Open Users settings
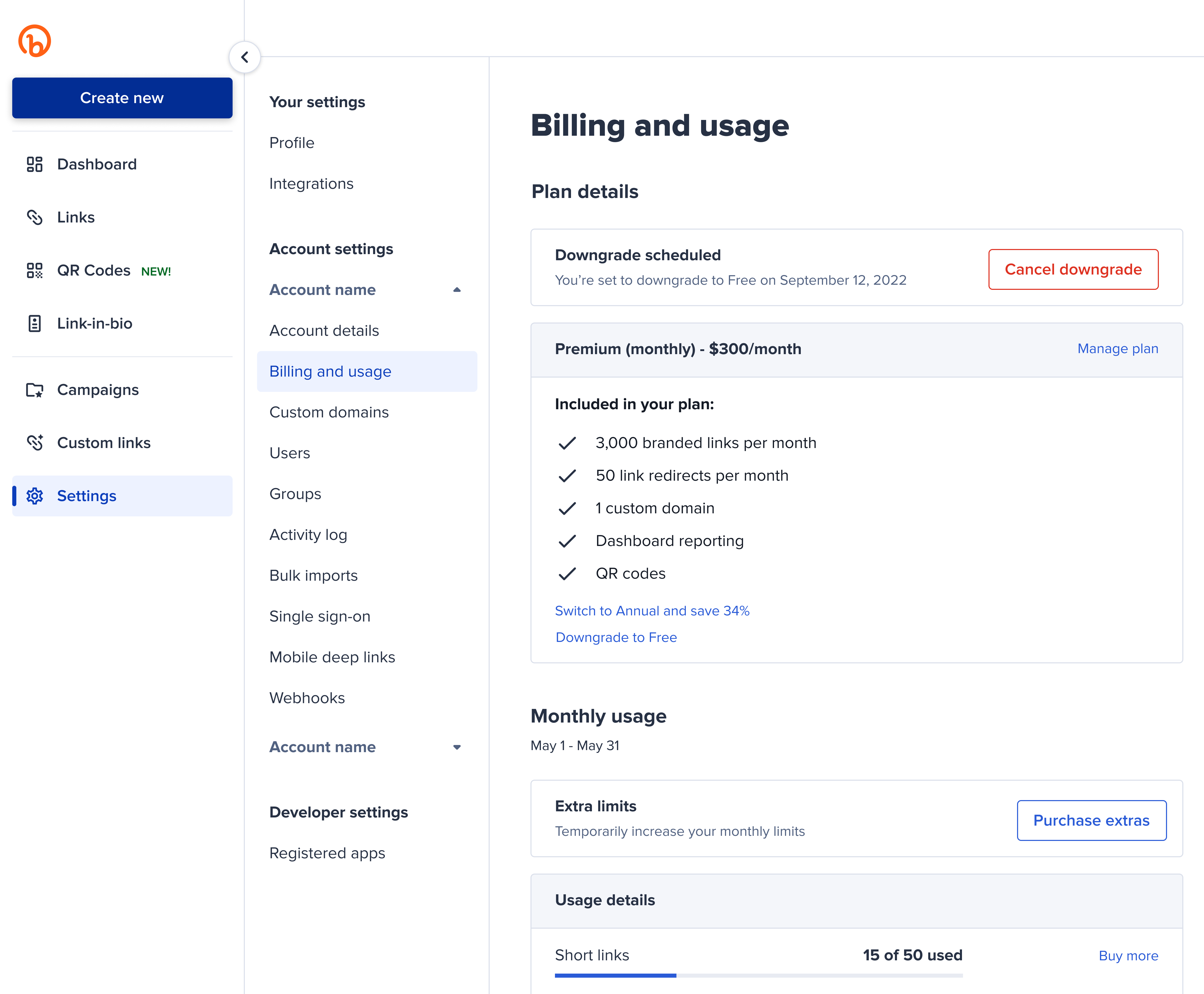This screenshot has width=1204, height=994. 289,453
